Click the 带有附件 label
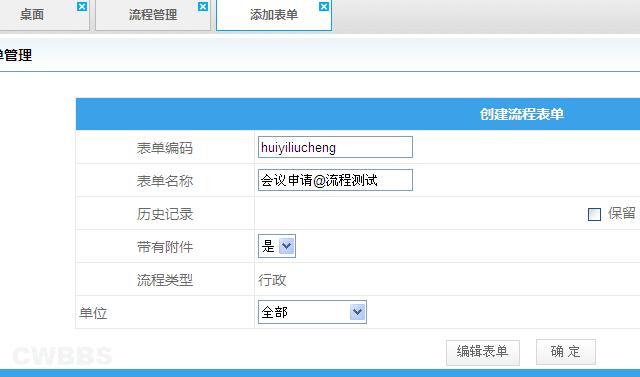Viewport: 640px width, 377px height. (165, 247)
